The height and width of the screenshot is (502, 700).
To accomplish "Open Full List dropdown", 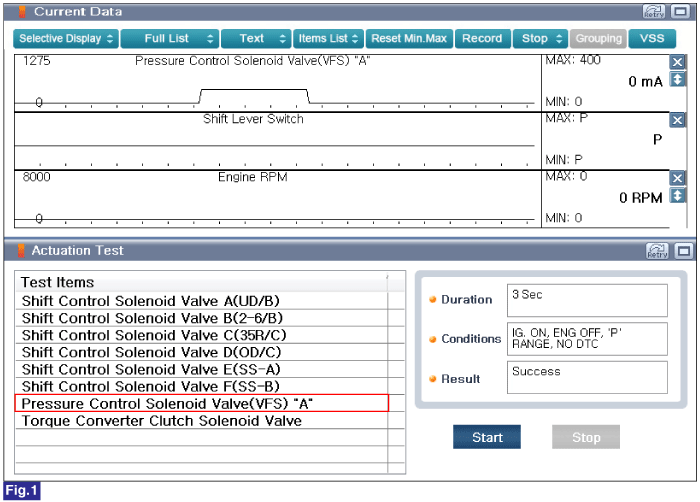I will (170, 39).
